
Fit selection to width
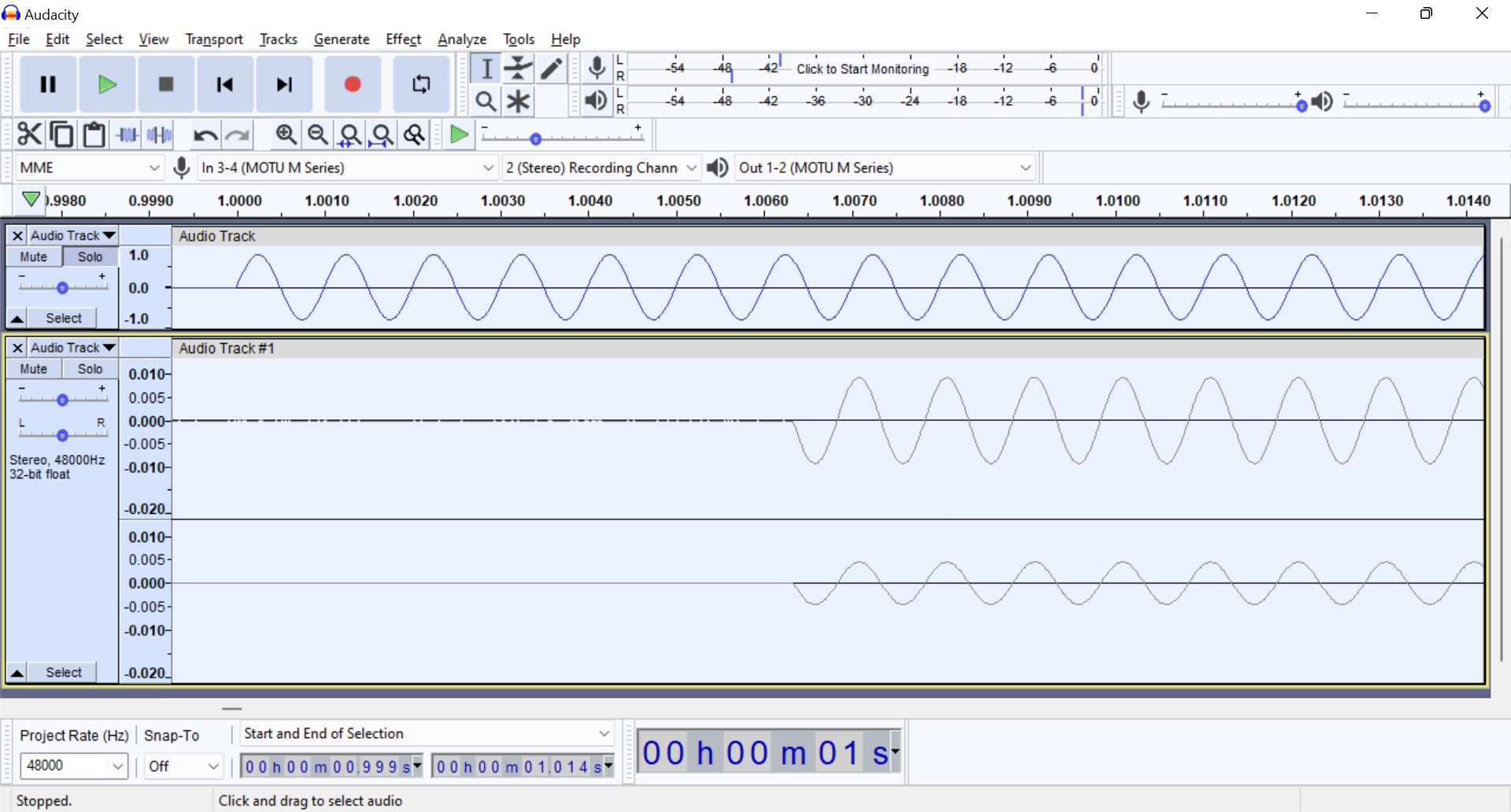350,135
